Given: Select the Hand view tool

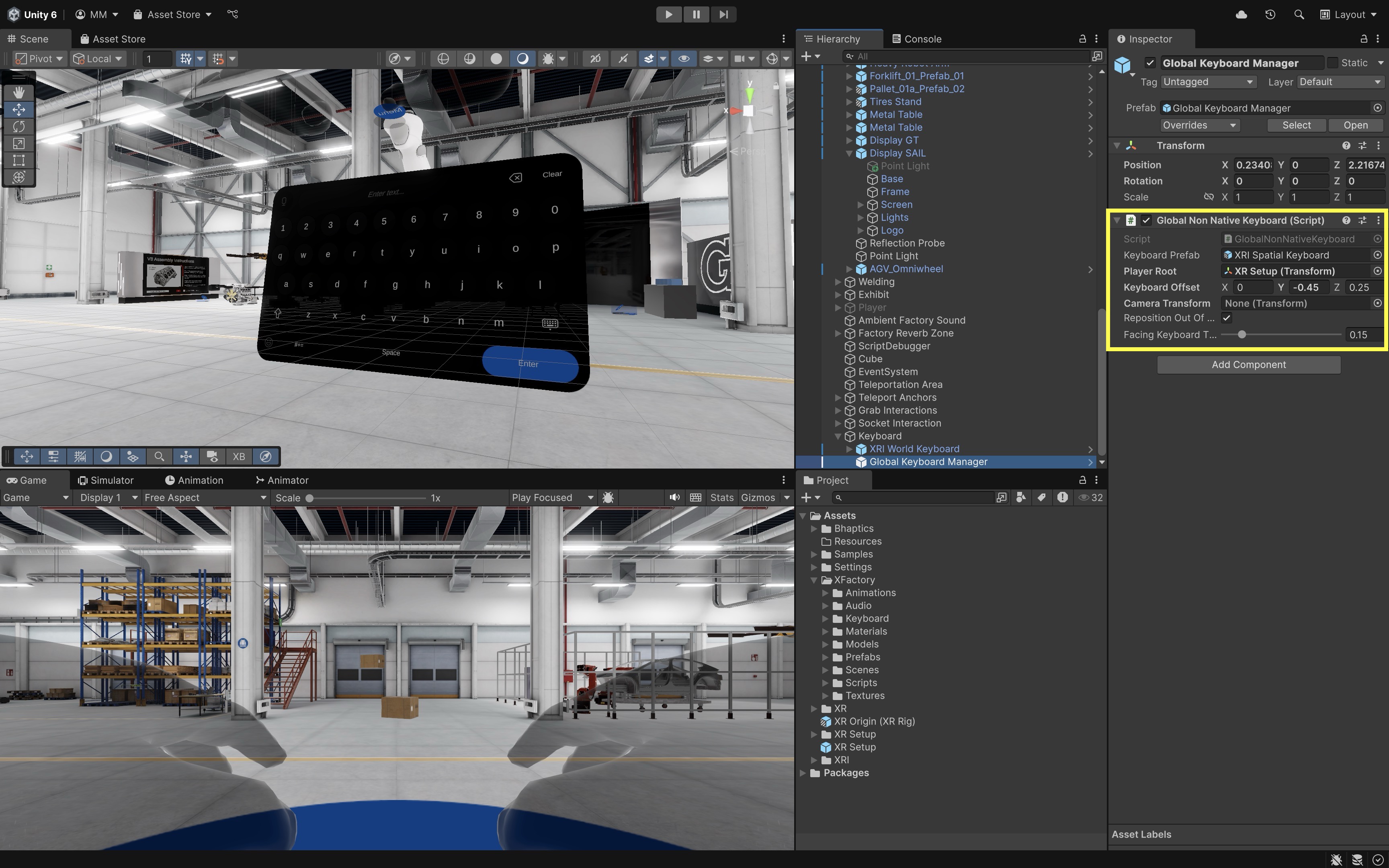Looking at the screenshot, I should coord(19,92).
